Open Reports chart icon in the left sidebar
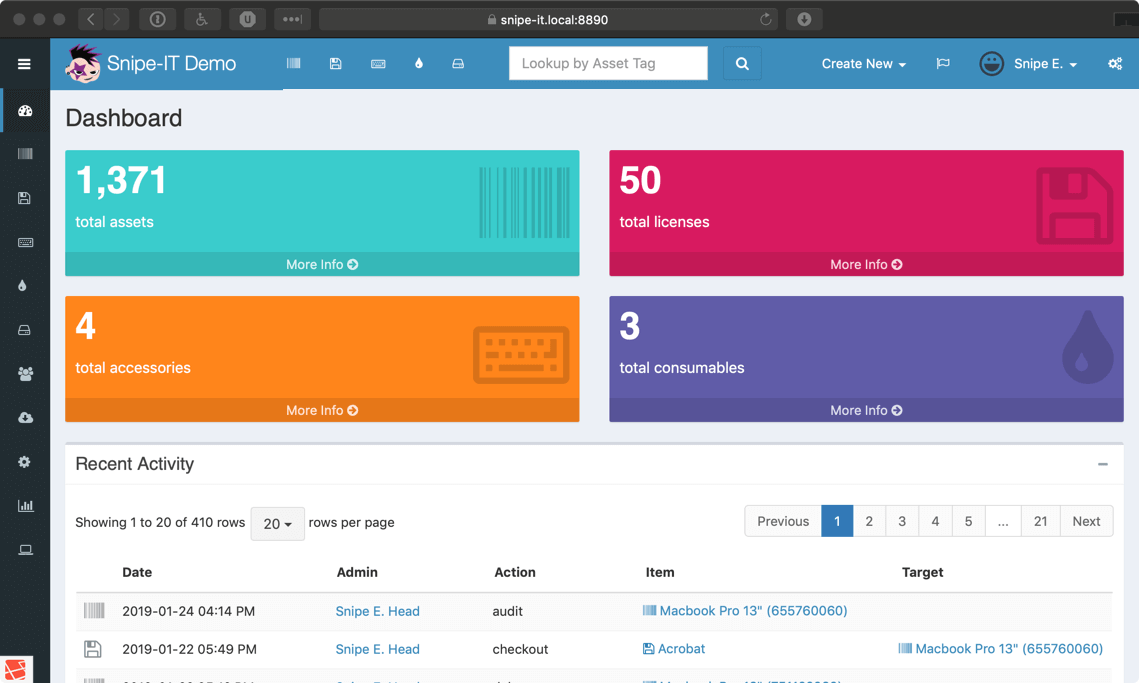The width and height of the screenshot is (1139, 683). click(x=25, y=505)
